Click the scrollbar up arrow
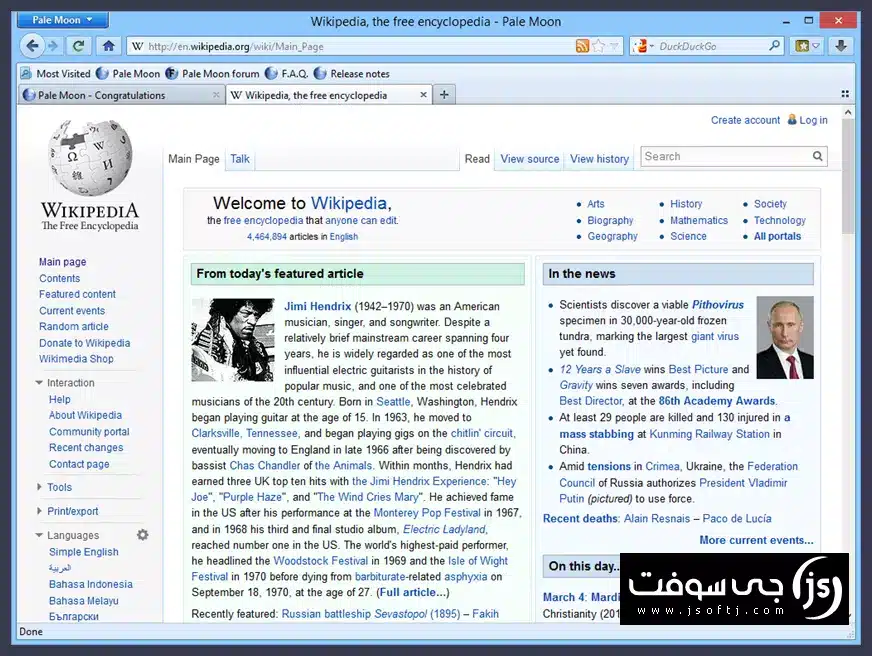This screenshot has height=656, width=872. 848,112
